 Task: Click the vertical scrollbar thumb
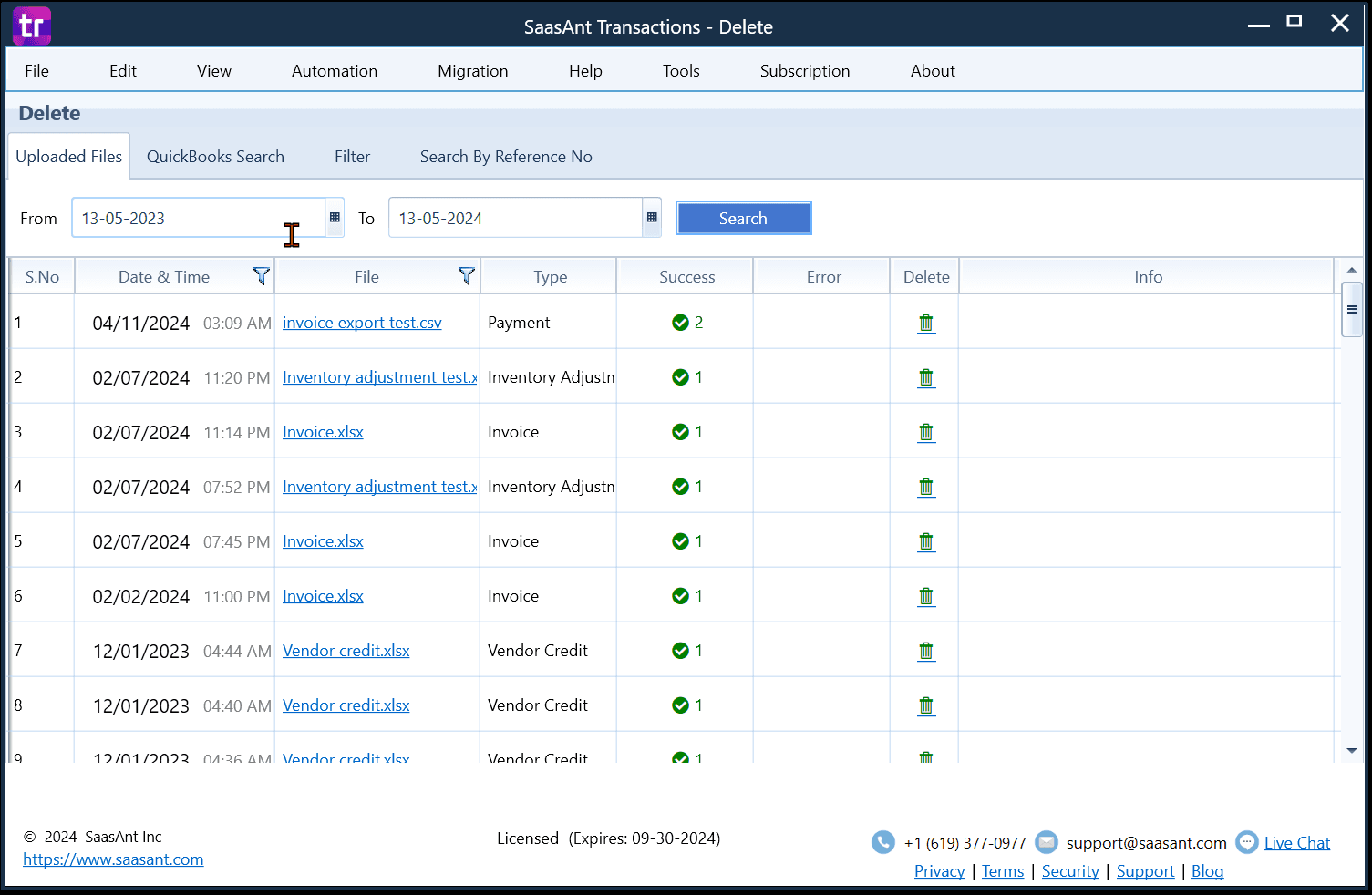click(1352, 310)
